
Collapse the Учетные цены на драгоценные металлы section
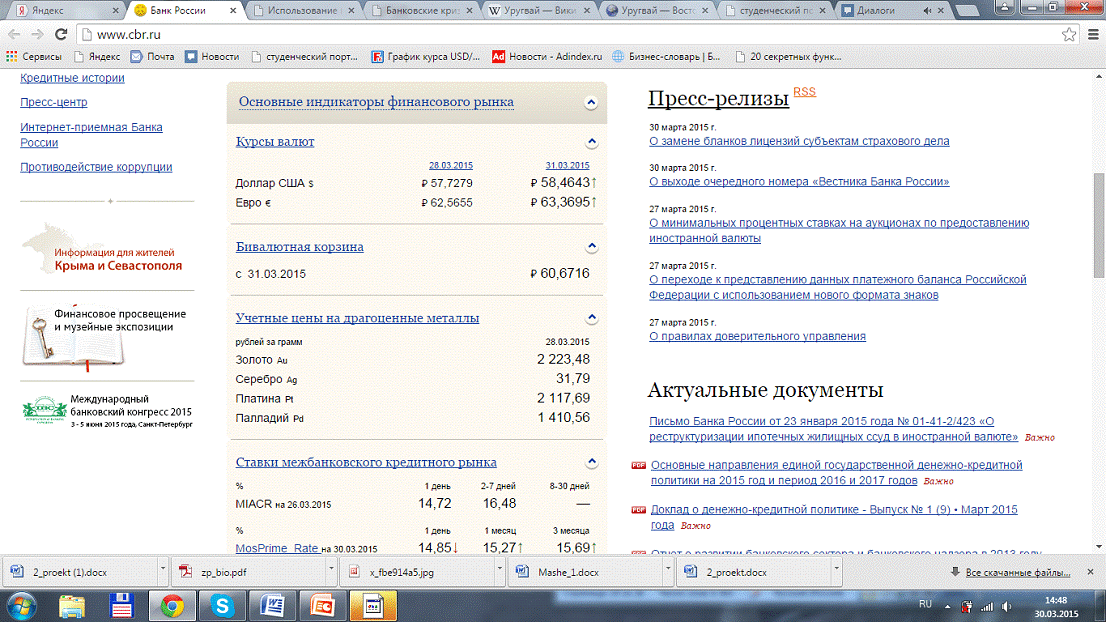tap(591, 318)
